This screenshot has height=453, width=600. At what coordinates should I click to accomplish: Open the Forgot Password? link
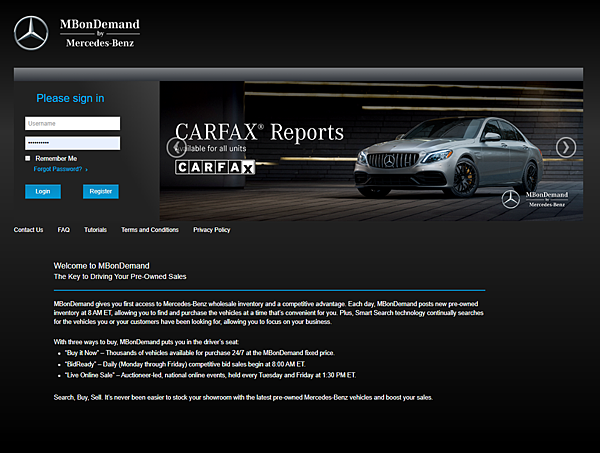58,169
